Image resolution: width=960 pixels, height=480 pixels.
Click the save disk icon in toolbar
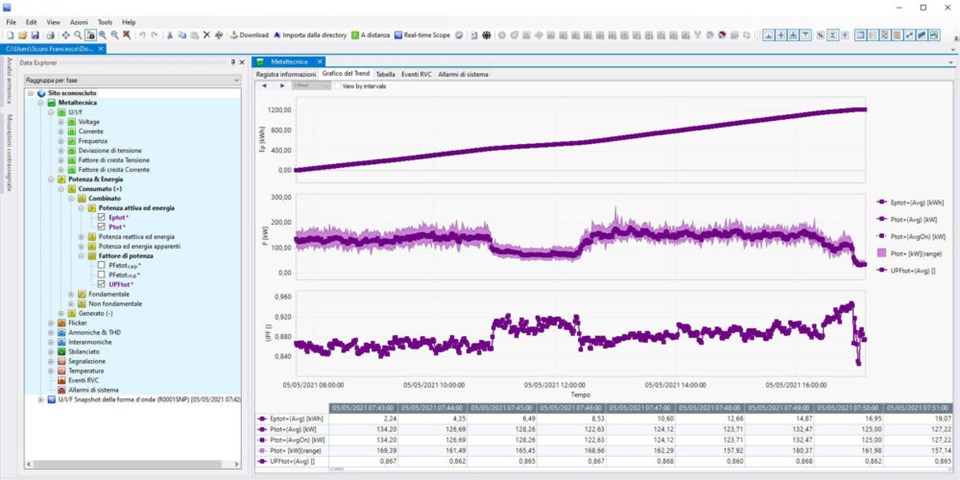point(33,35)
